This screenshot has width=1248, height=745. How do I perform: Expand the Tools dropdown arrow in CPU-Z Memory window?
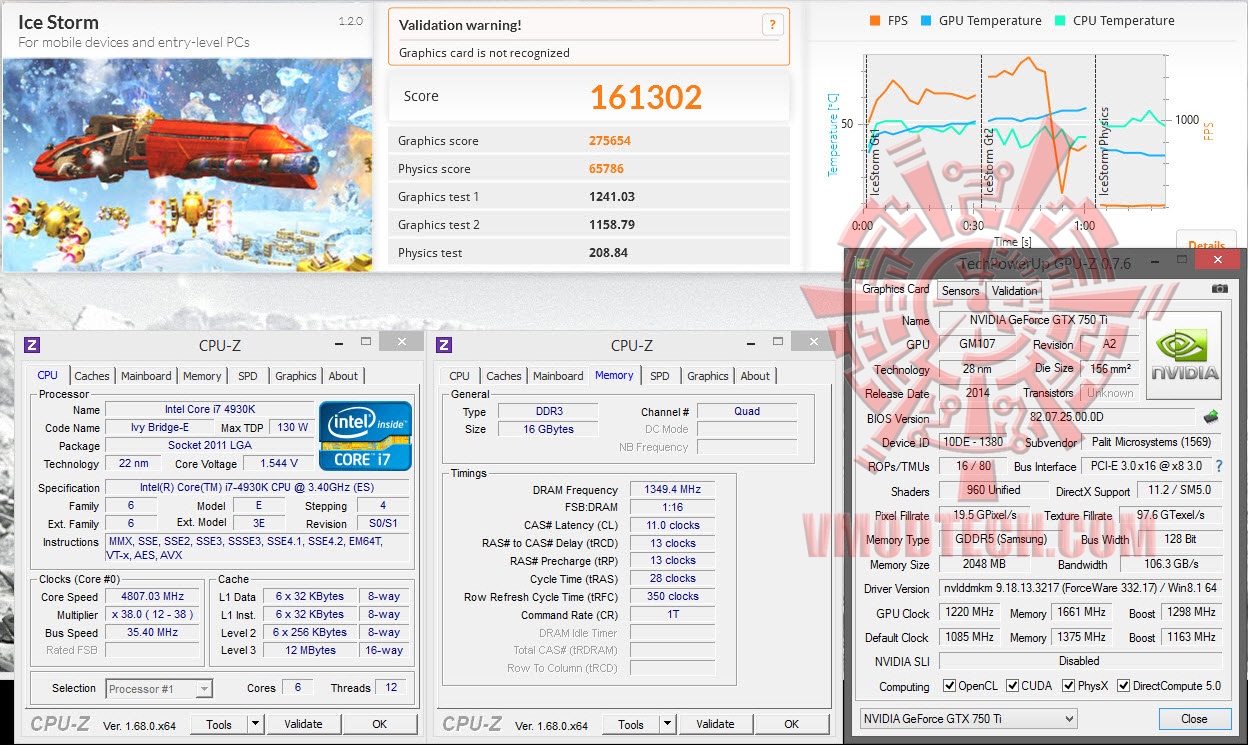click(x=667, y=724)
